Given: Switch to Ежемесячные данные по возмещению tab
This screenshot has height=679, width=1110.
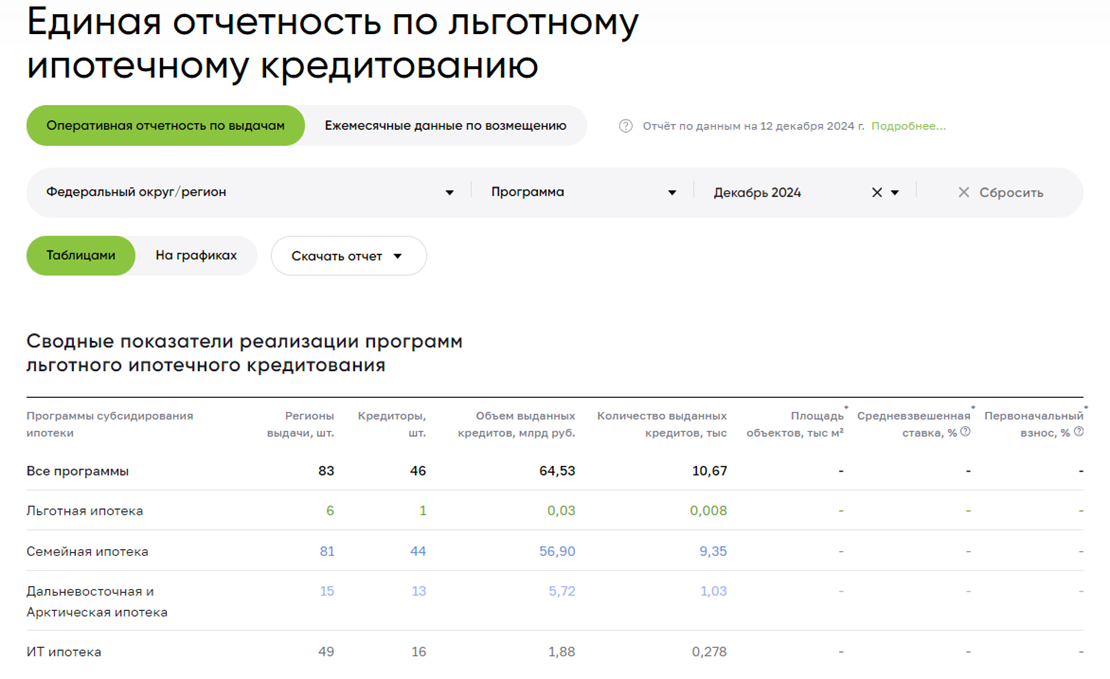Looking at the screenshot, I should coord(445,126).
